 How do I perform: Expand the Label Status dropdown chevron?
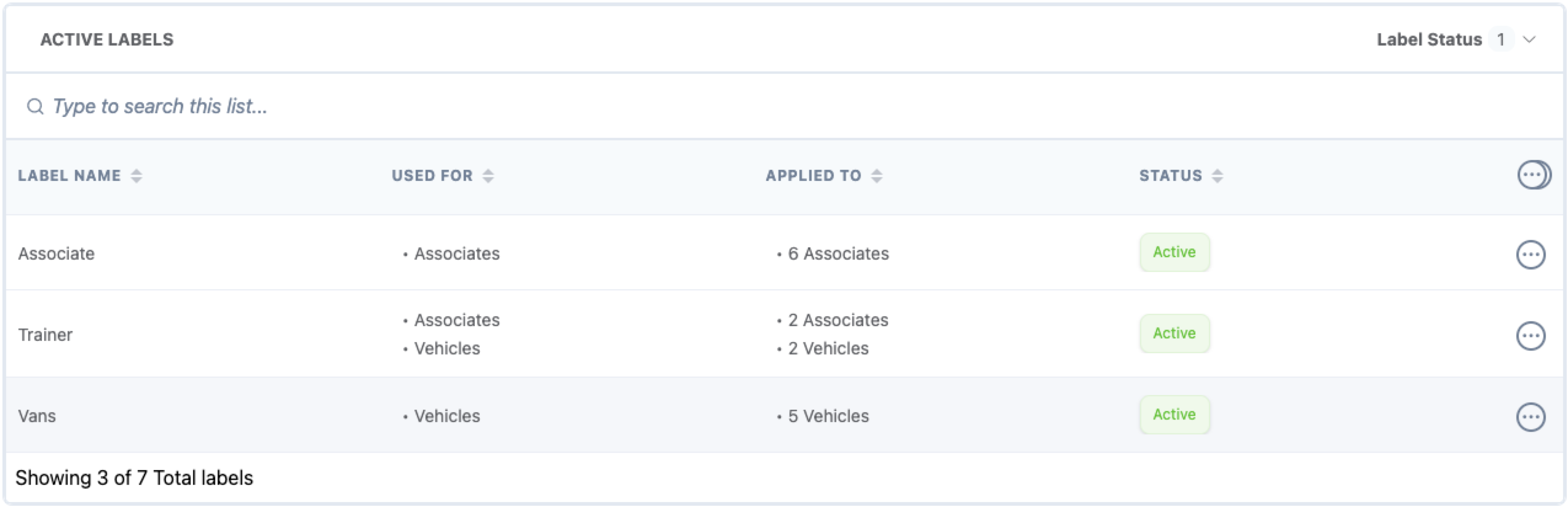[x=1529, y=40]
